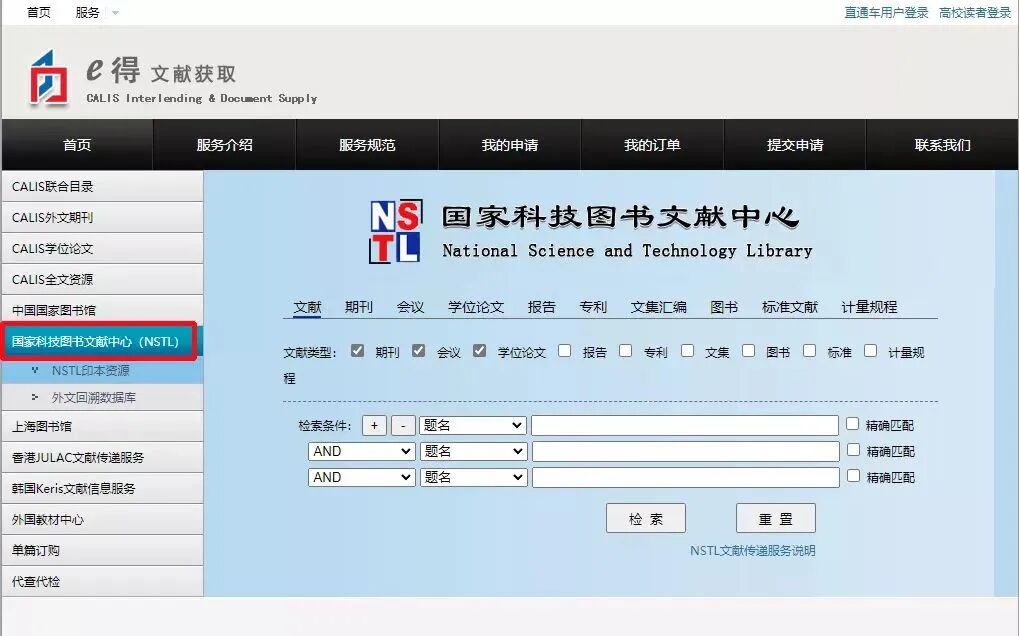Switch to the 期刊 tab
Image resolution: width=1019 pixels, height=636 pixels.
[359, 307]
